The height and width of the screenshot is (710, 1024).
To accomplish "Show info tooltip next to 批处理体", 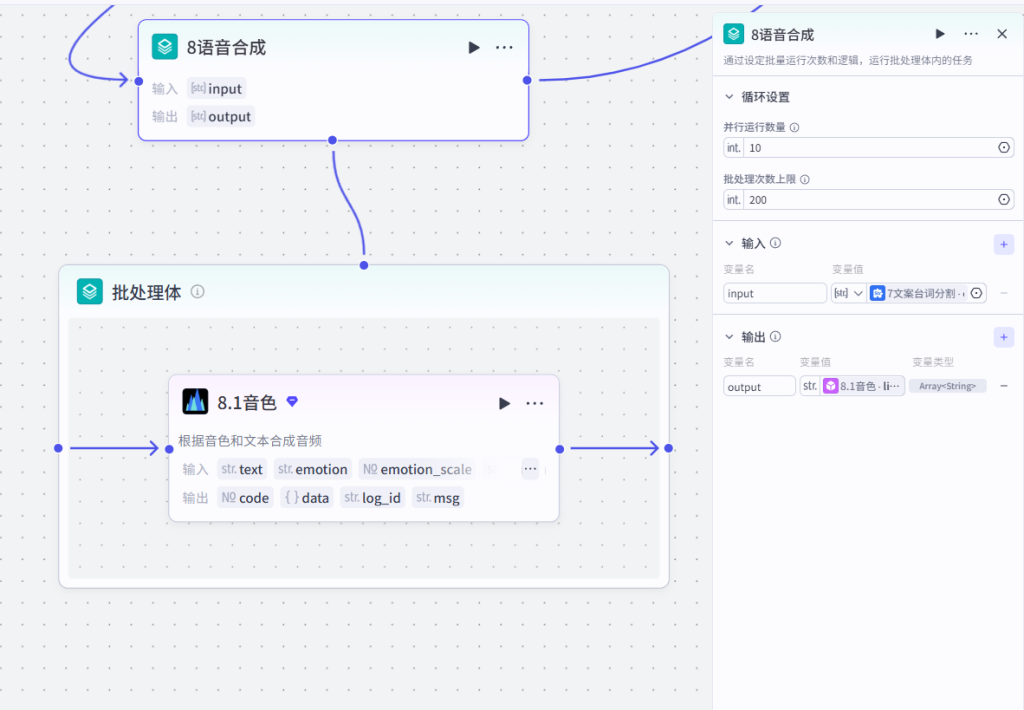I will pyautogui.click(x=197, y=291).
